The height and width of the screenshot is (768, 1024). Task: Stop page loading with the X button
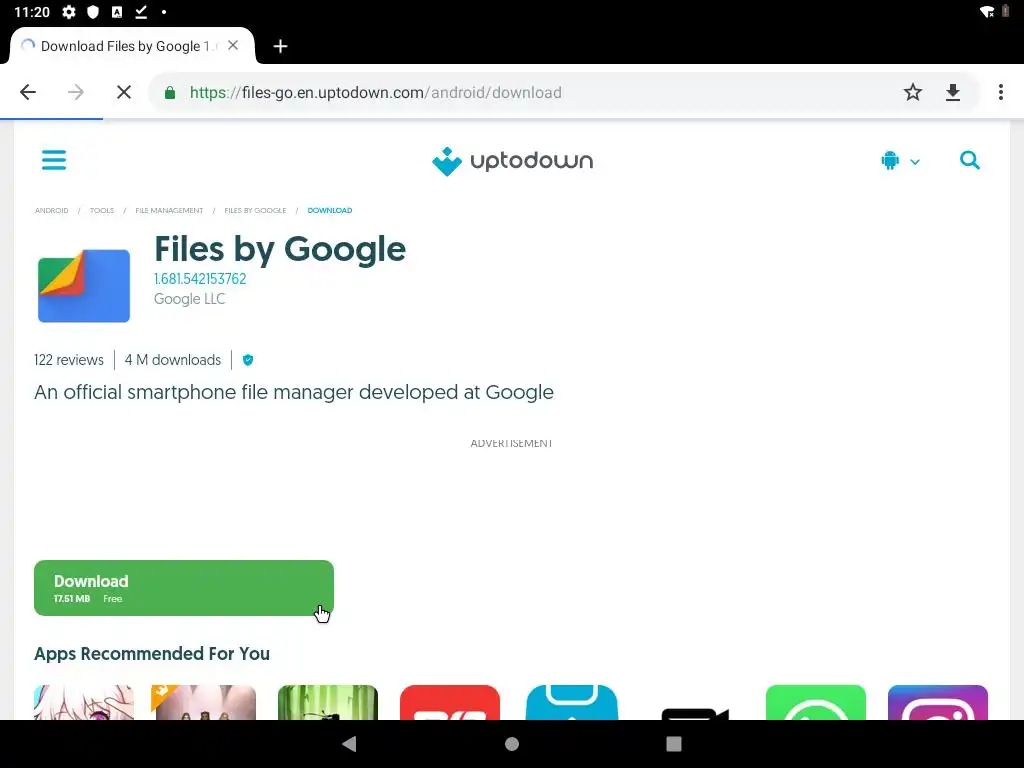click(123, 92)
